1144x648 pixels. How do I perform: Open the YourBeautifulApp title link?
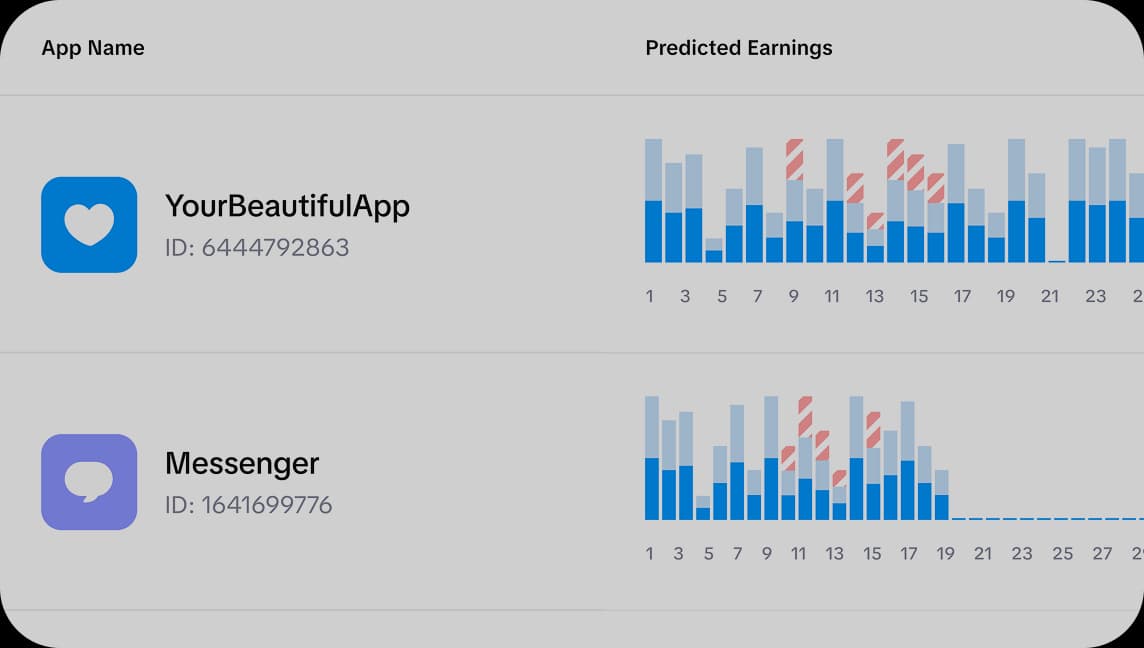[x=288, y=206]
